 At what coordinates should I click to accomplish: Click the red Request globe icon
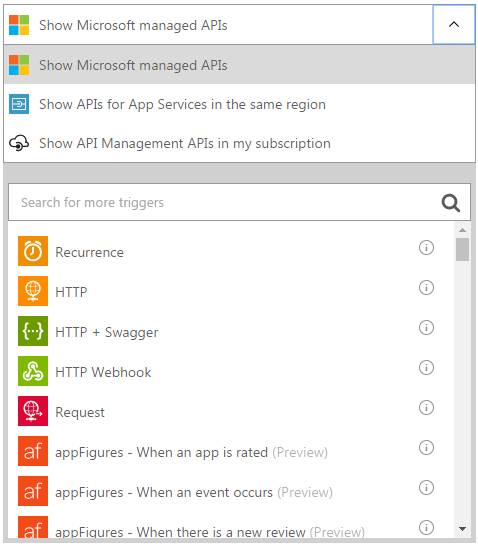33,411
